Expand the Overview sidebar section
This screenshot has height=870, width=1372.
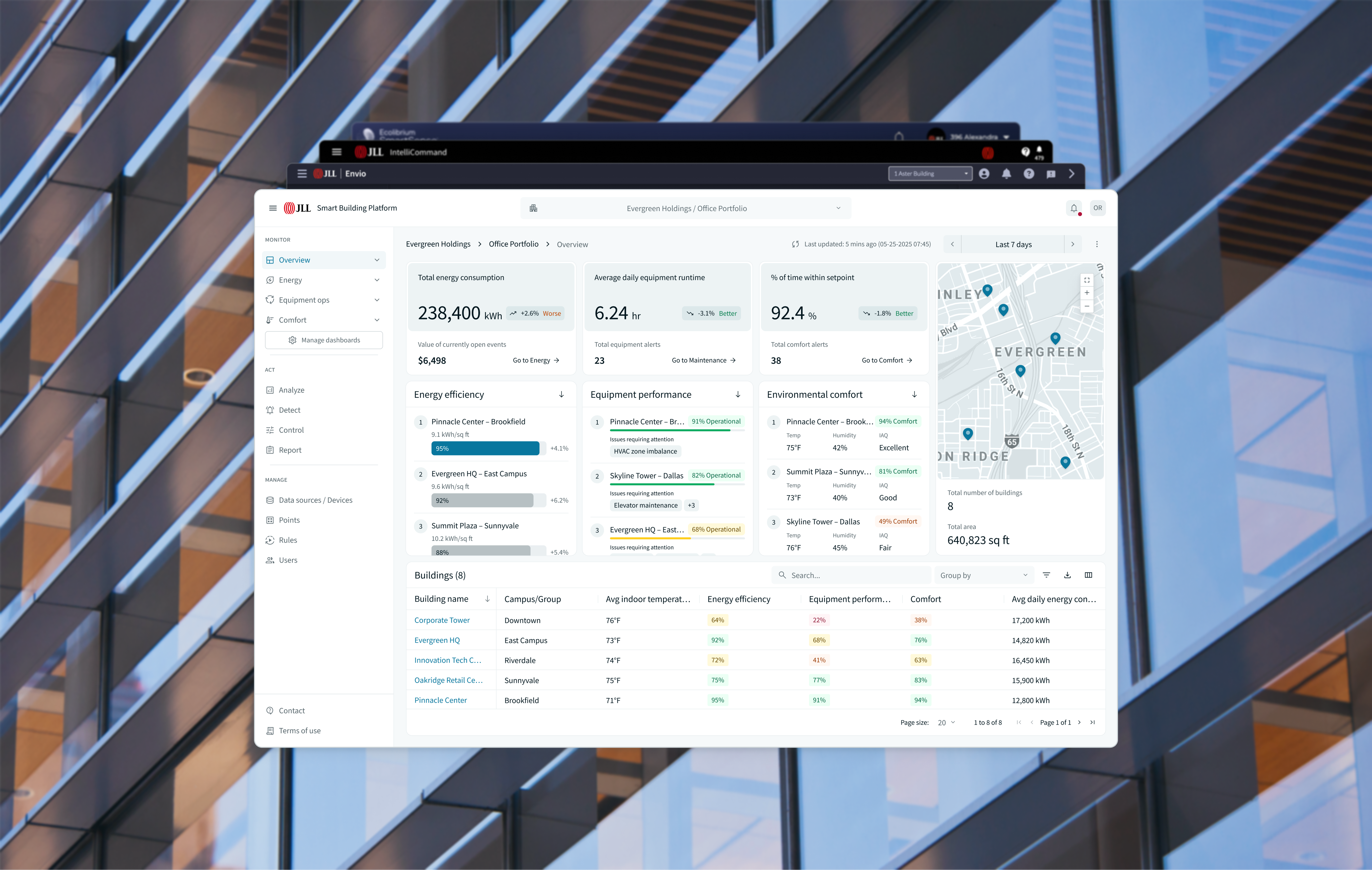(x=377, y=260)
